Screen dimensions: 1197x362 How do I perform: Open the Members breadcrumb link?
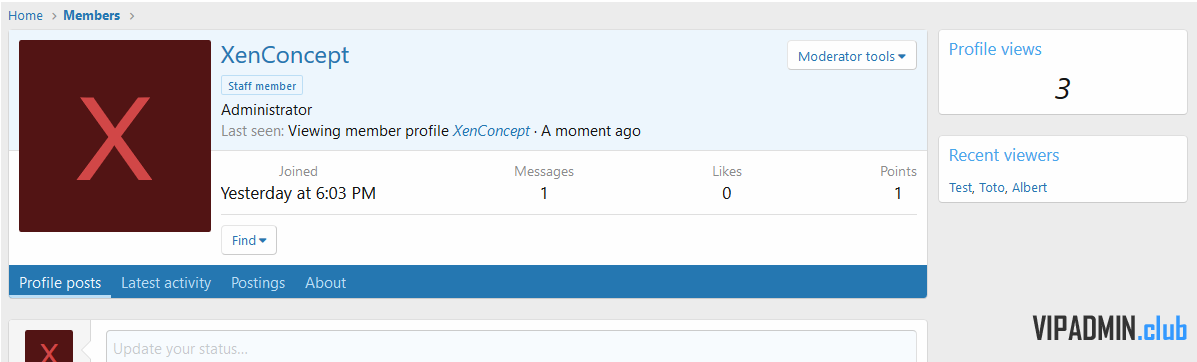92,15
